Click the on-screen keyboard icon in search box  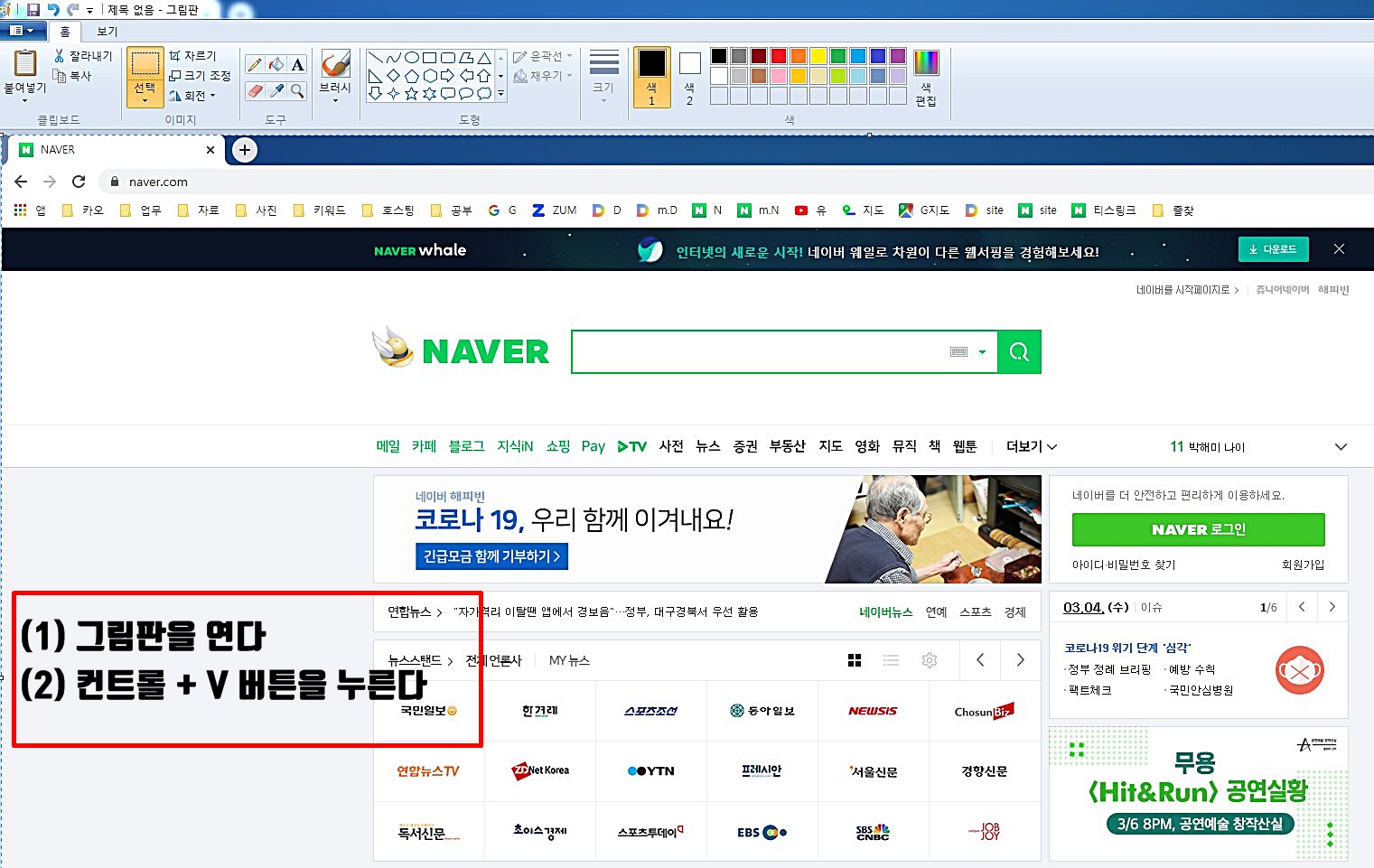959,352
